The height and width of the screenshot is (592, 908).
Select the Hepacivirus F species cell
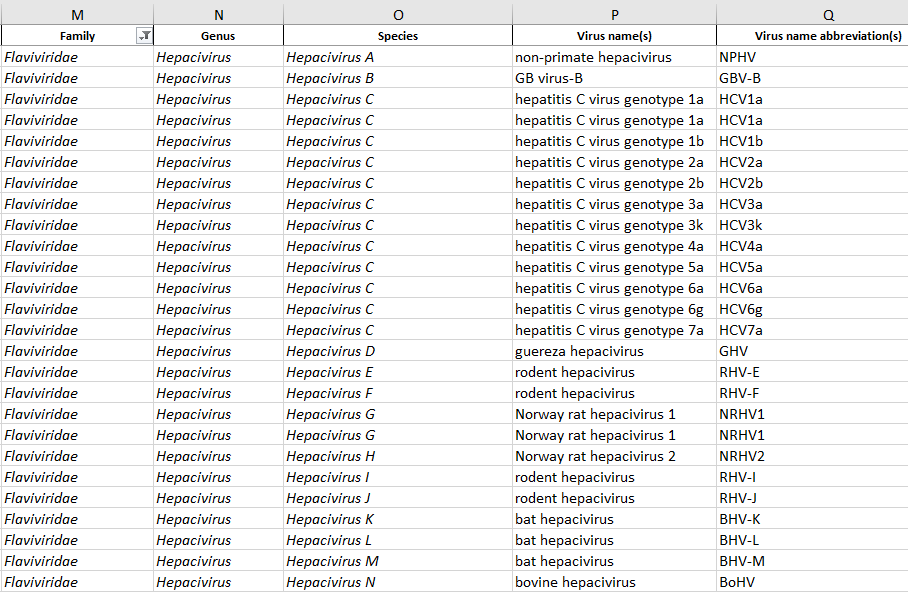pos(398,393)
